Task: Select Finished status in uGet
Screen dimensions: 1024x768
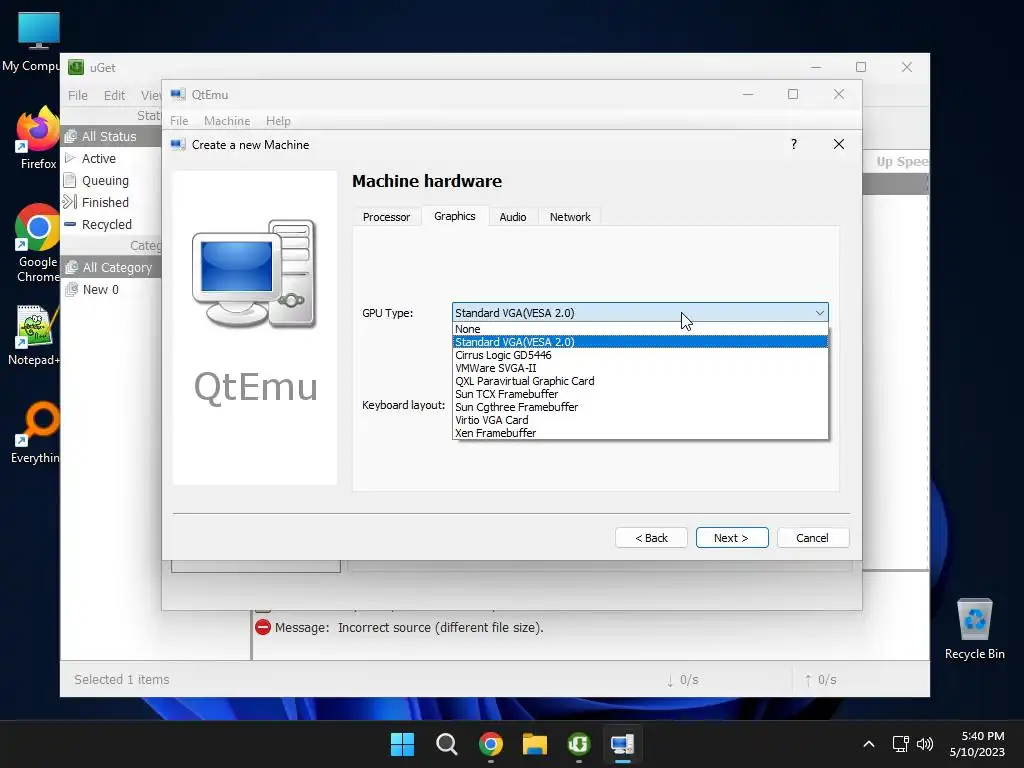Action: pyautogui.click(x=111, y=202)
